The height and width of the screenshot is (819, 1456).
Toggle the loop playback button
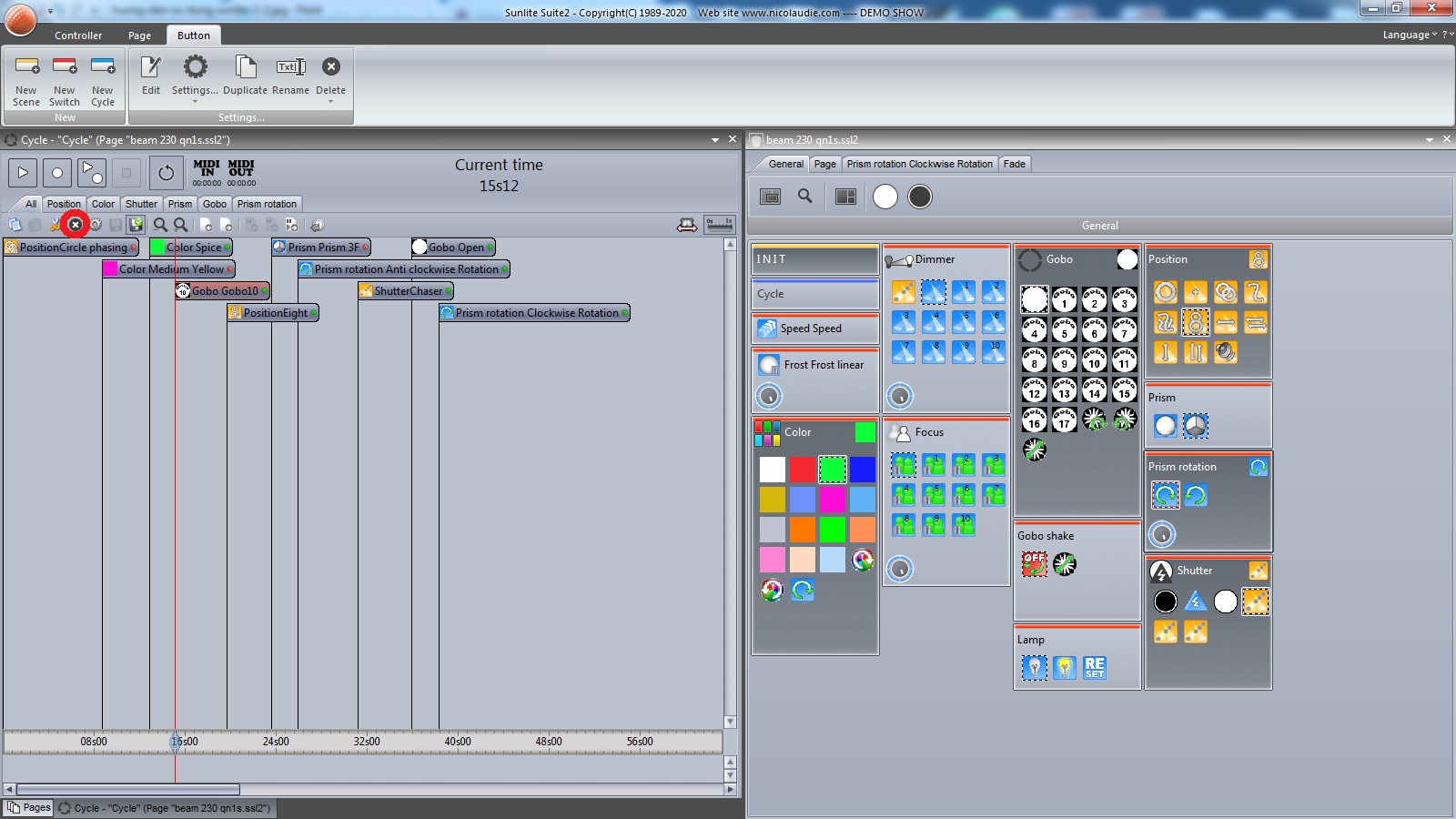tap(166, 172)
